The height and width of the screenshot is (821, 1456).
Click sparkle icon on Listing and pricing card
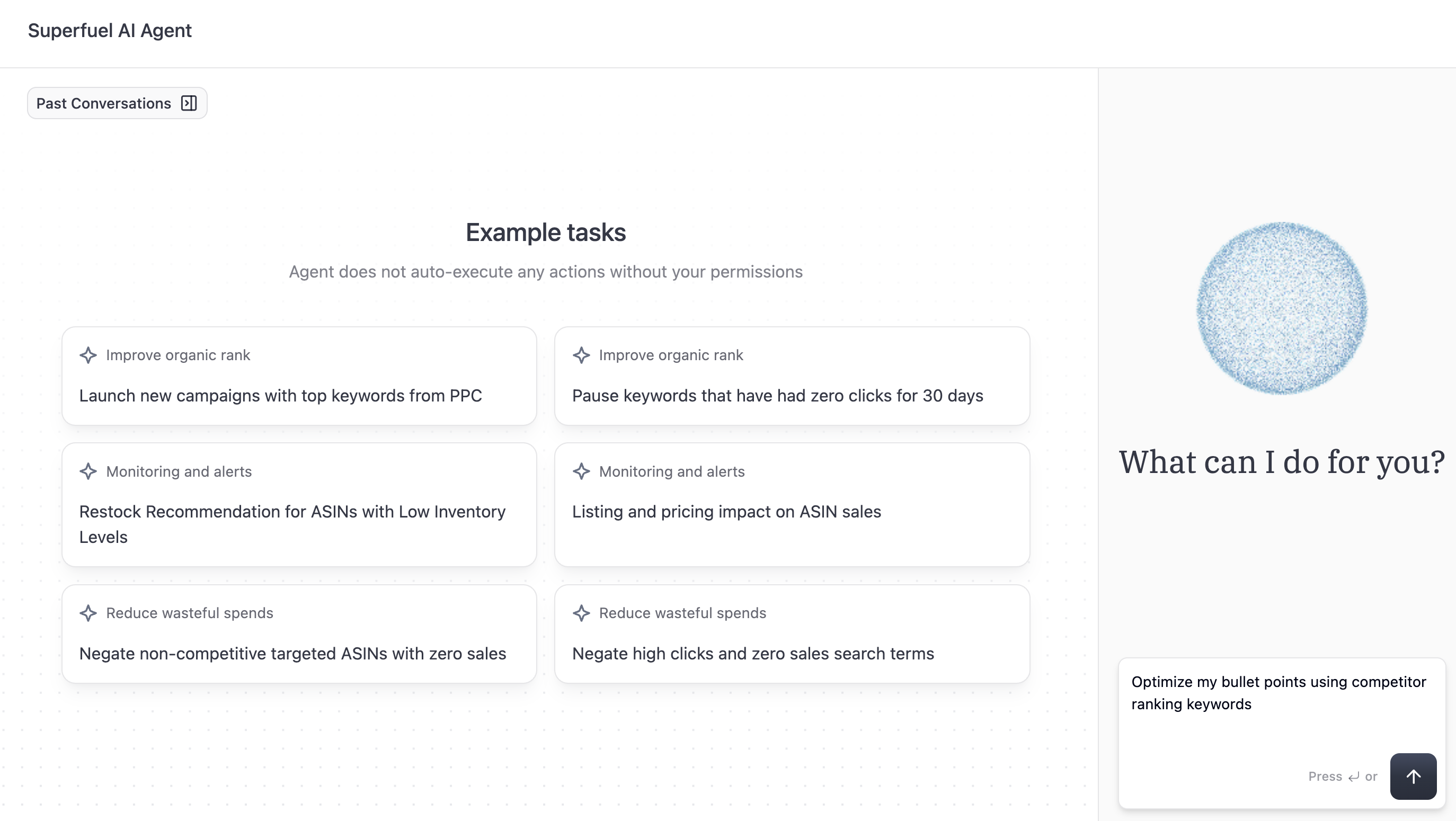tap(581, 471)
